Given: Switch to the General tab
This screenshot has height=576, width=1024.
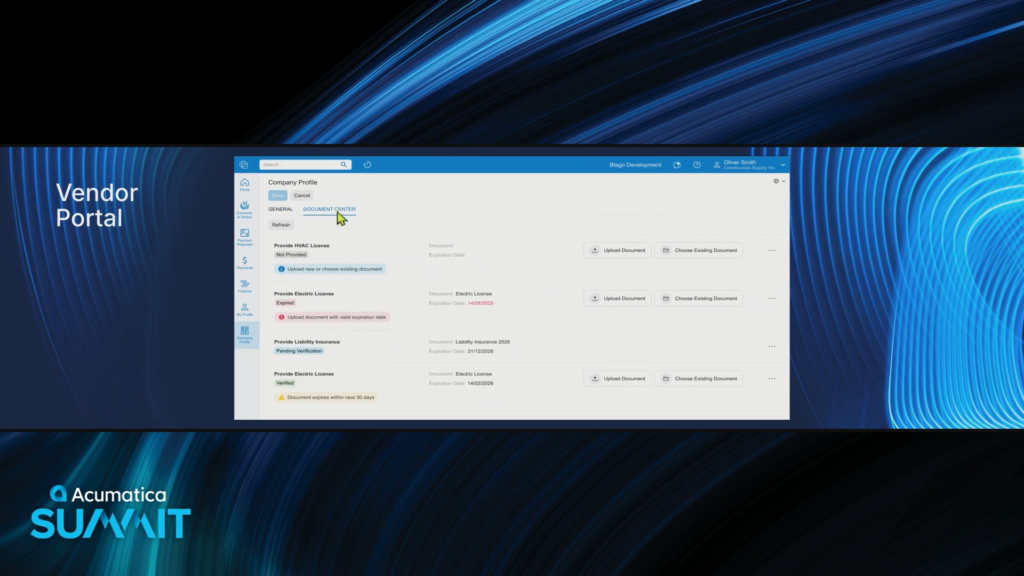Looking at the screenshot, I should (x=280, y=209).
